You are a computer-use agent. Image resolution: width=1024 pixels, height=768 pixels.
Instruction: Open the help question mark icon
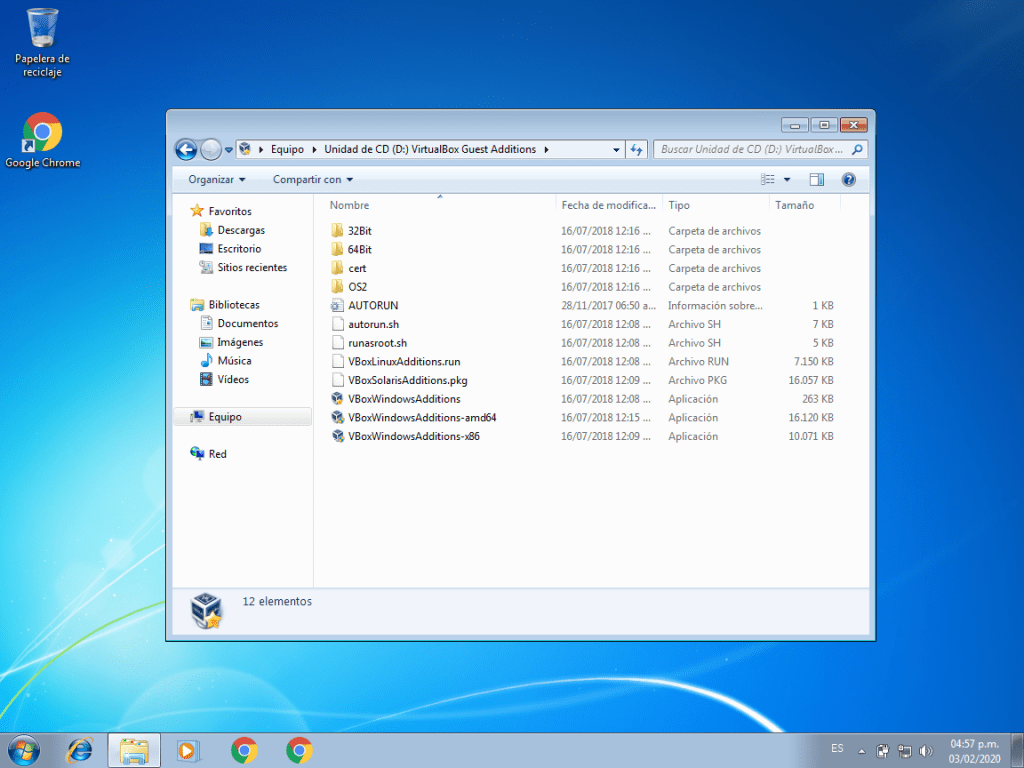[x=849, y=180]
